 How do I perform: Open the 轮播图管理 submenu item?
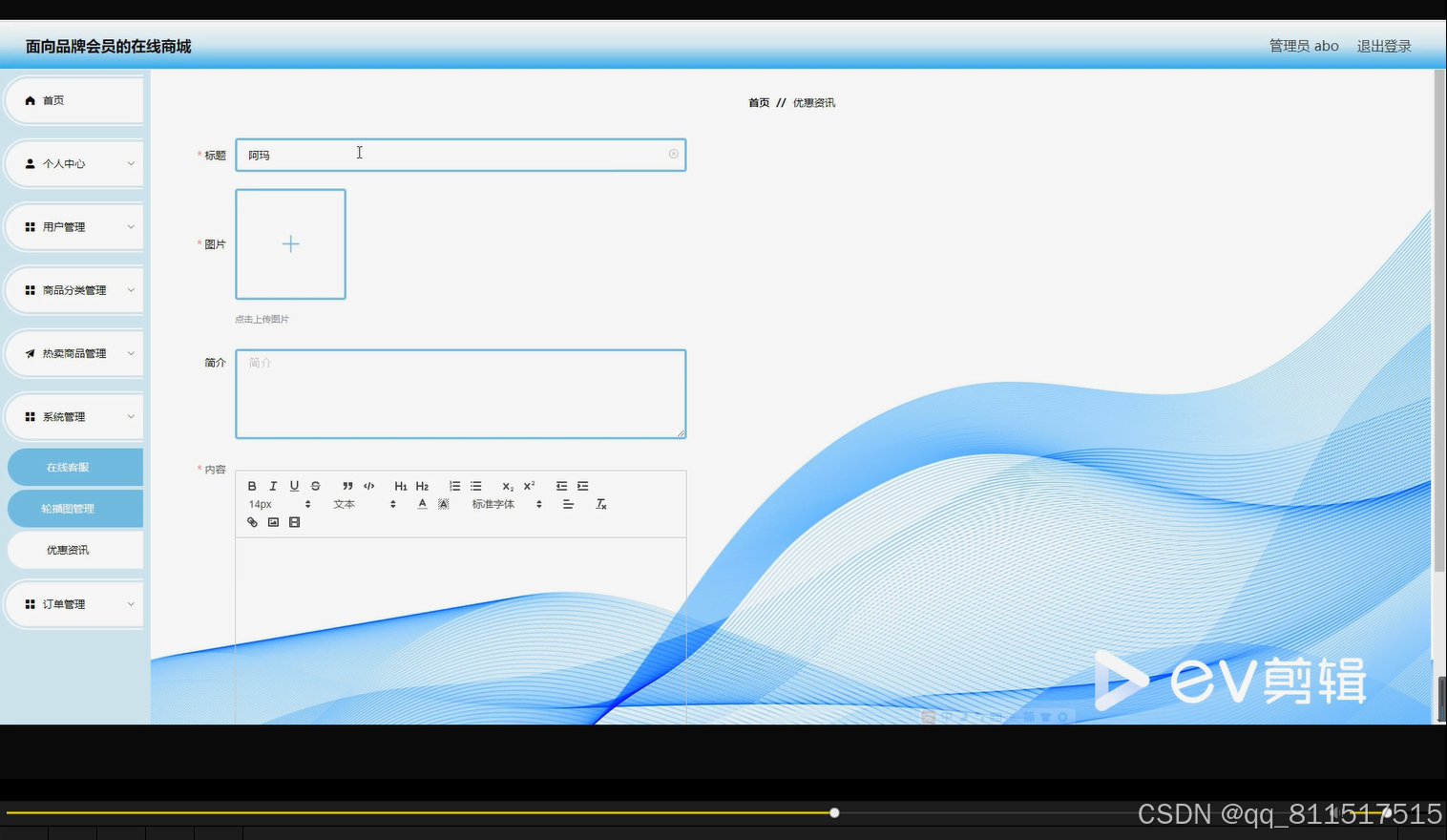[x=75, y=509]
